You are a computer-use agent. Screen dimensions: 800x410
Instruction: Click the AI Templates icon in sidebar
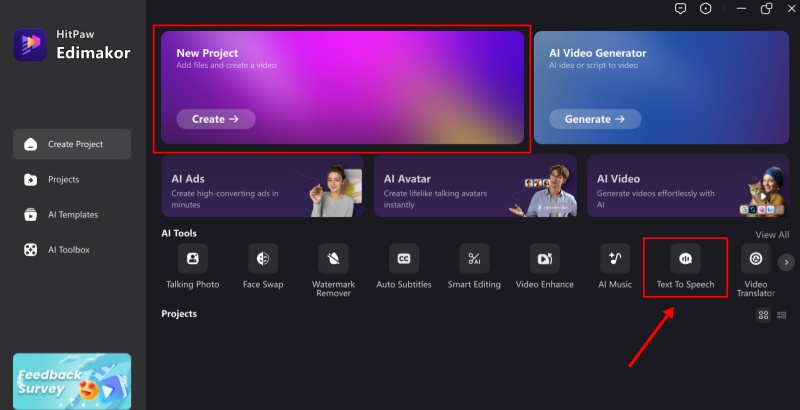[31, 215]
